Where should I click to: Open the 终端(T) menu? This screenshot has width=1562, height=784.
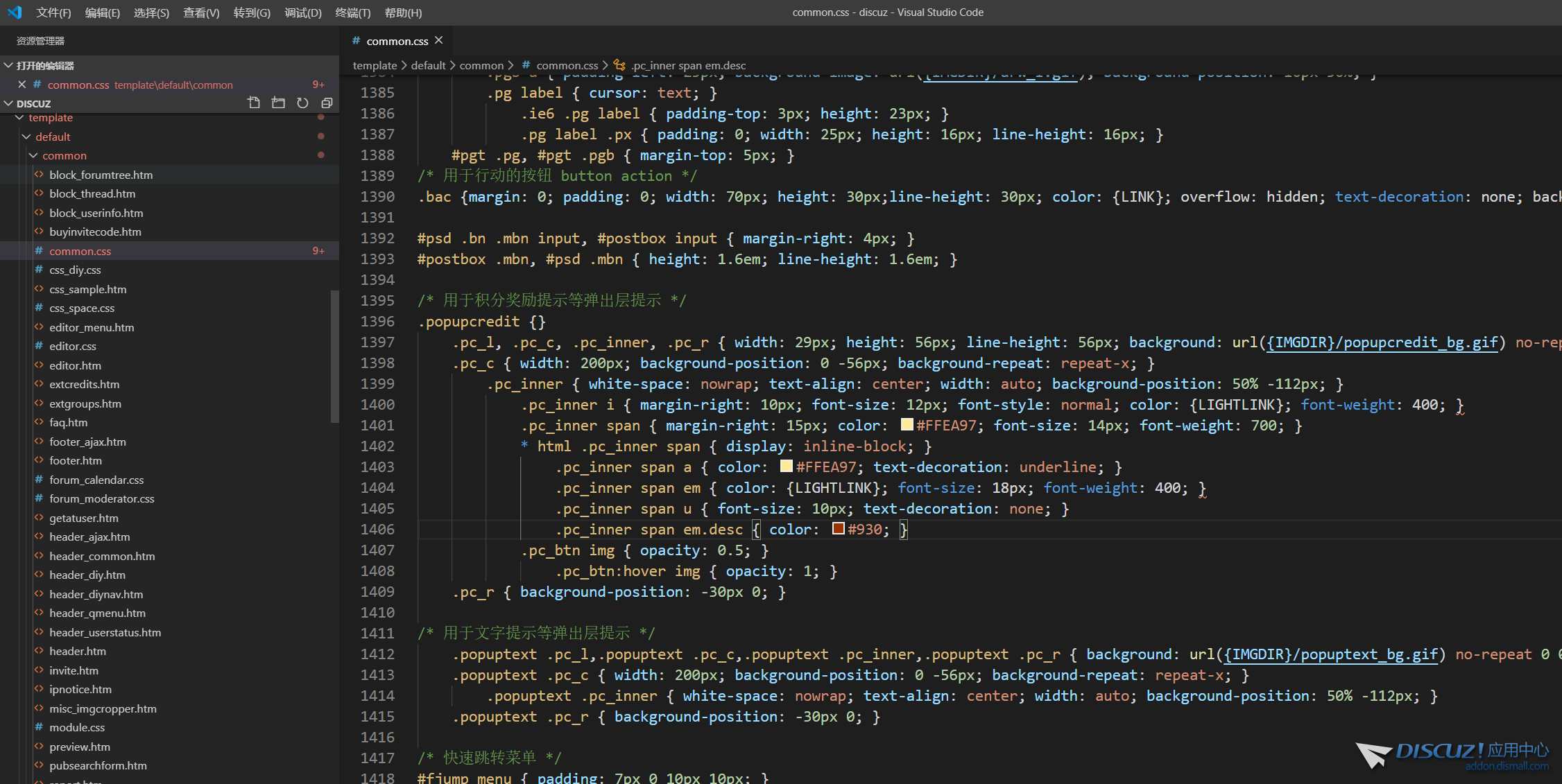click(353, 12)
